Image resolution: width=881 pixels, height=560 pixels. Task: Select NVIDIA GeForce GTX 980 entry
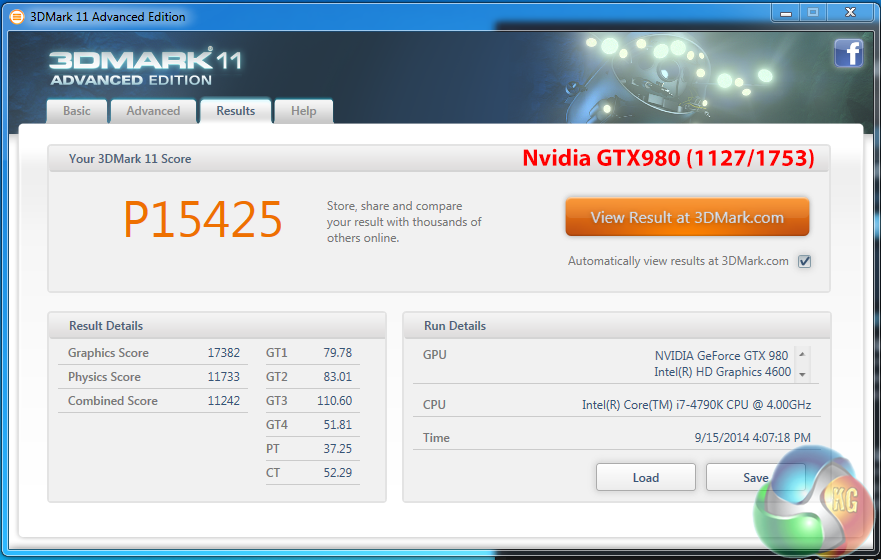[x=721, y=356]
